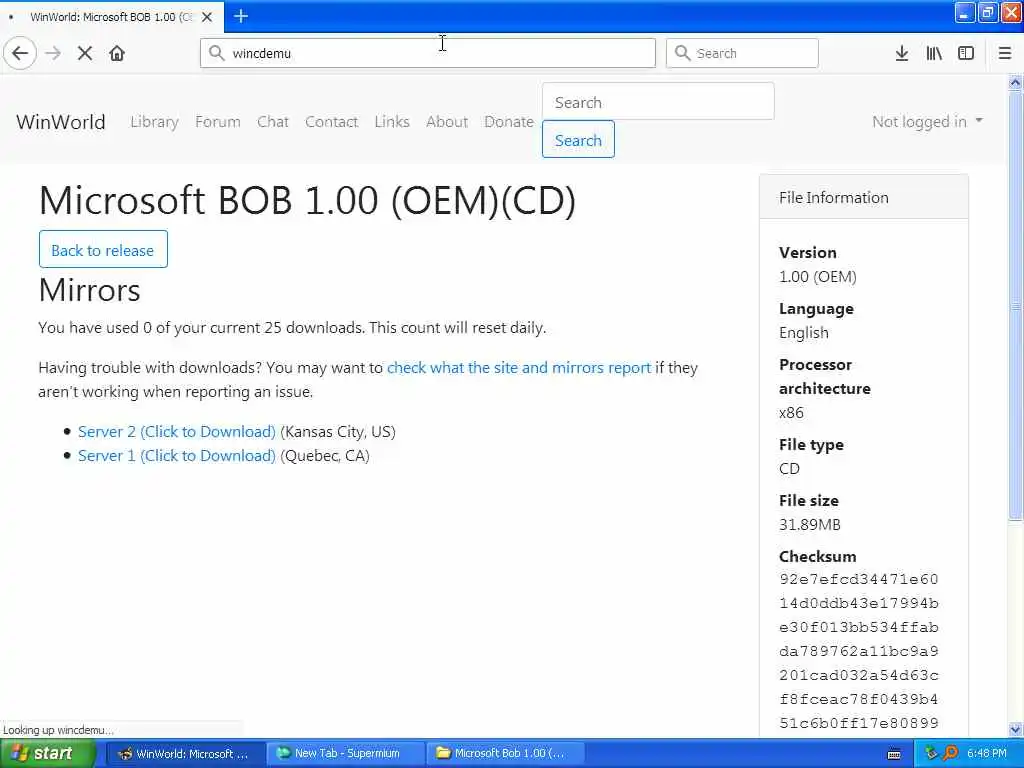Stop loading the page with X button
Screen dimensions: 1024x768
[x=85, y=53]
